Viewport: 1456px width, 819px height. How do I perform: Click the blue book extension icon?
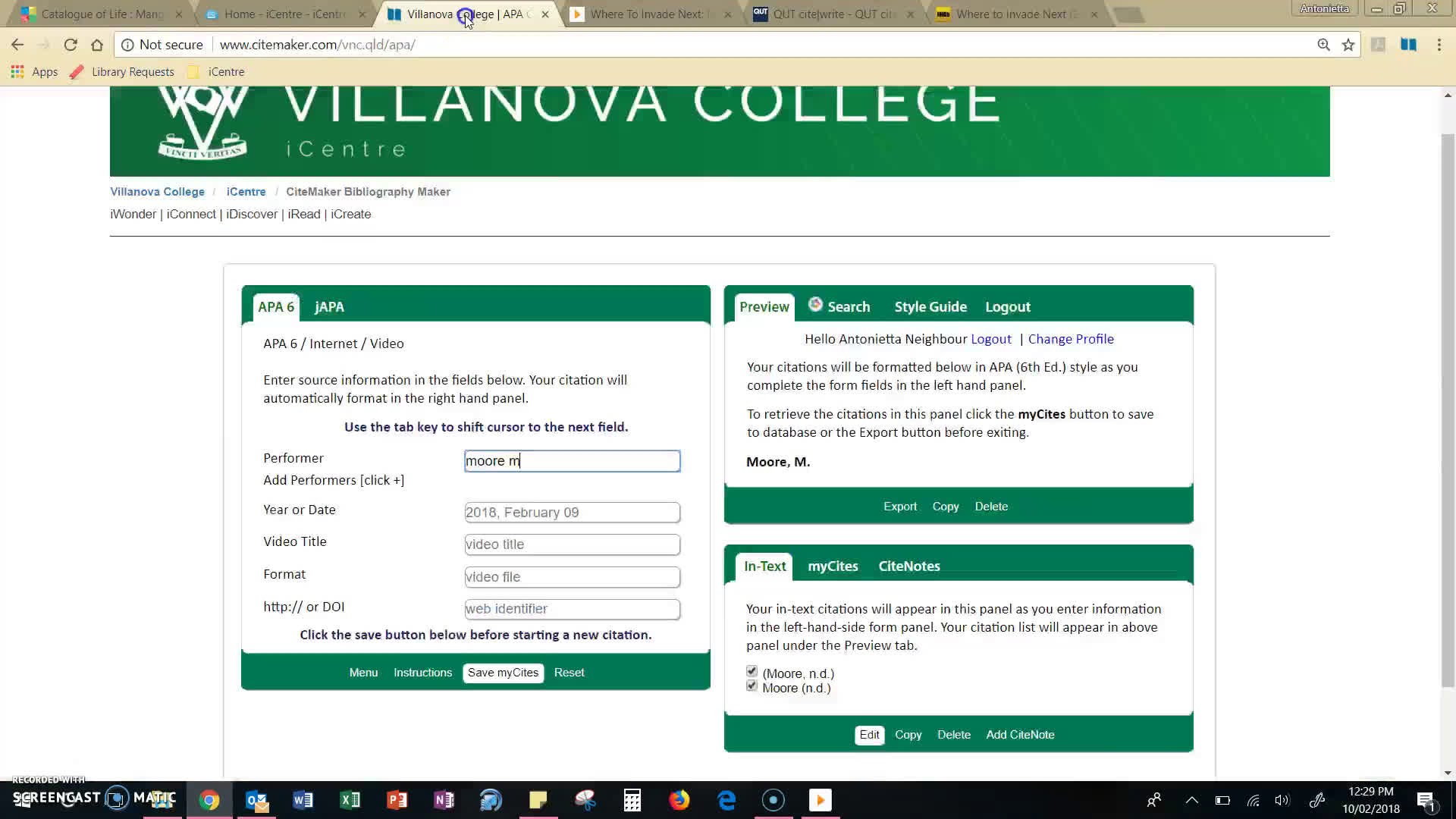(1408, 45)
